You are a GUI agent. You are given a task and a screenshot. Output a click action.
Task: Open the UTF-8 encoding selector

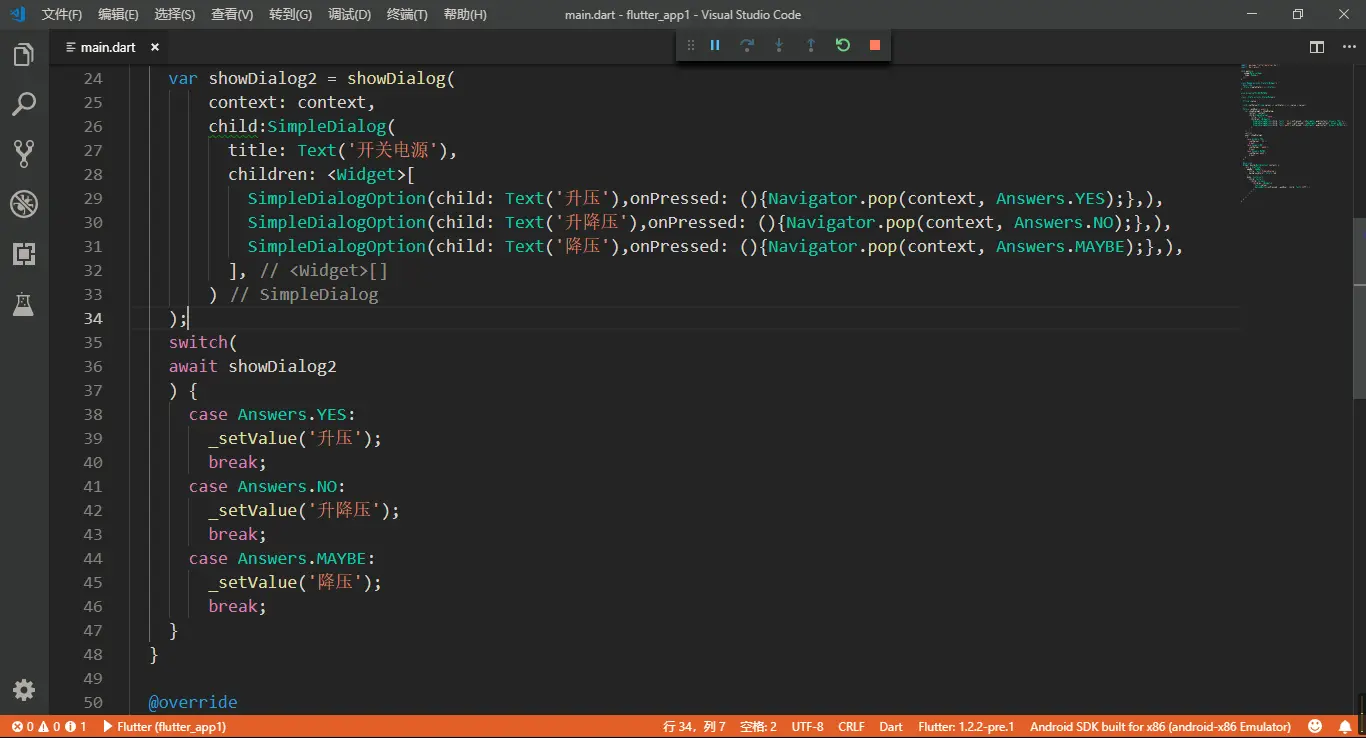click(807, 727)
